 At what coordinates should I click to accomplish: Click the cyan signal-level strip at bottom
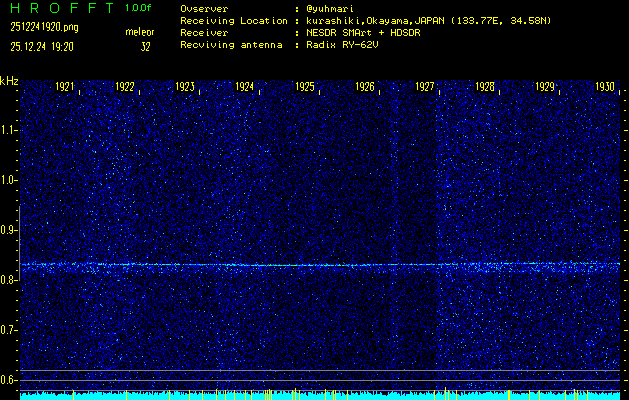tap(320, 396)
